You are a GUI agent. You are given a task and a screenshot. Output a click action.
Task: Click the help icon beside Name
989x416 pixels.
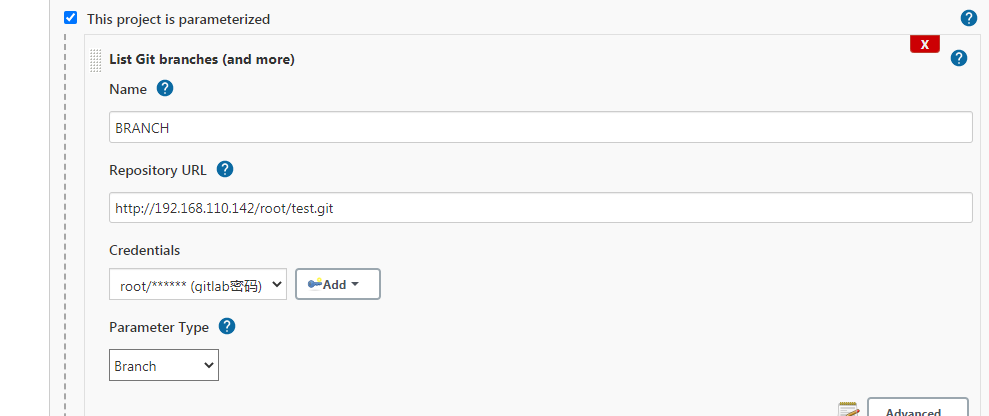tap(165, 88)
